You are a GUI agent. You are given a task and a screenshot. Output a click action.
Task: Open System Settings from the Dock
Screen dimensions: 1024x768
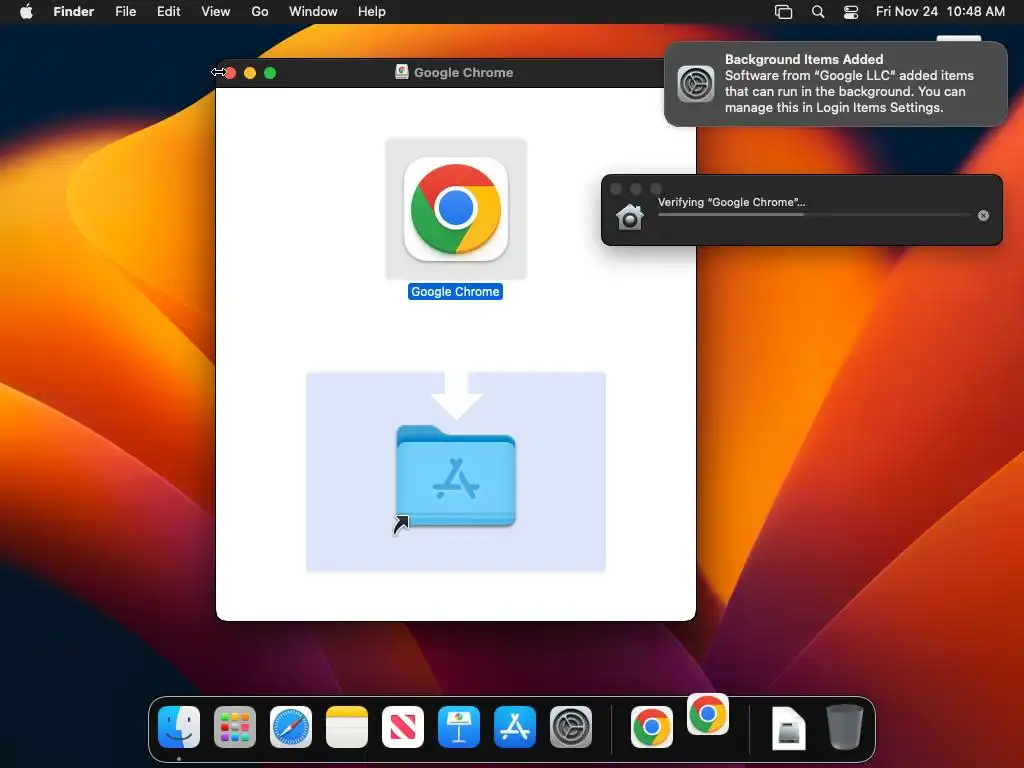tap(571, 727)
